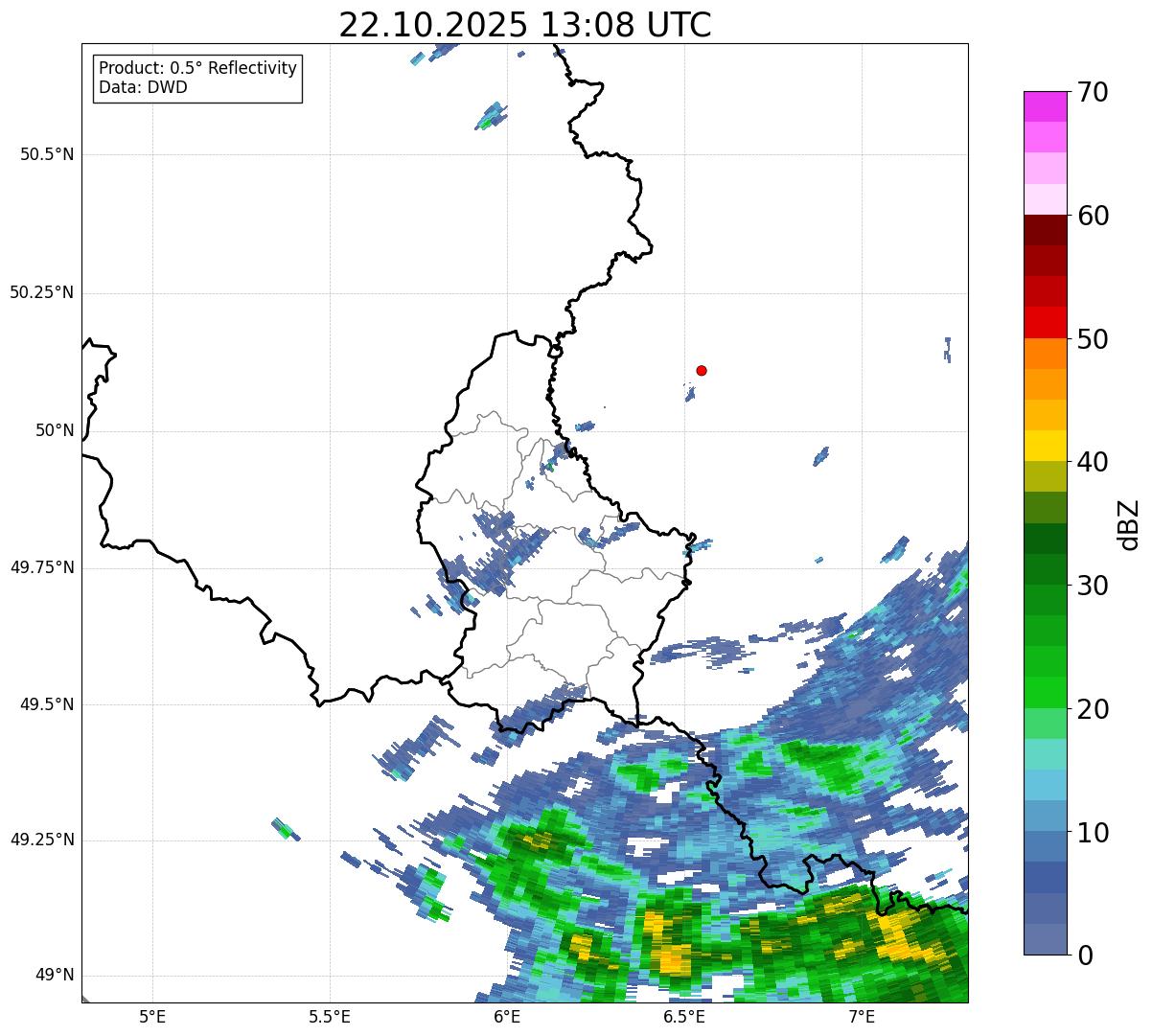Click the '6.5°E' longitude label
The image size is (1152, 1036).
(684, 1016)
